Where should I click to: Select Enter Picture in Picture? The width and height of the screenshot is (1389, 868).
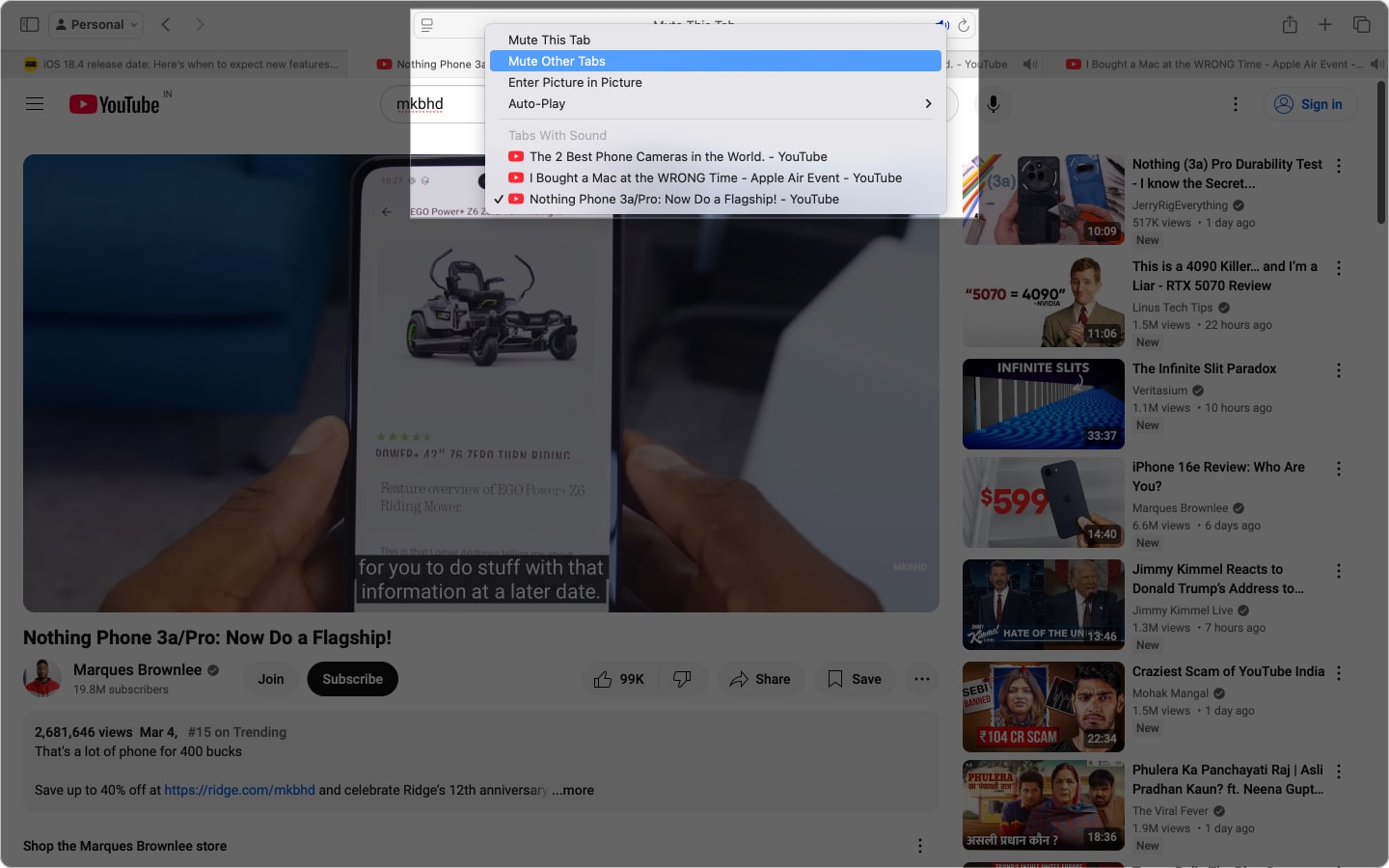point(715,82)
